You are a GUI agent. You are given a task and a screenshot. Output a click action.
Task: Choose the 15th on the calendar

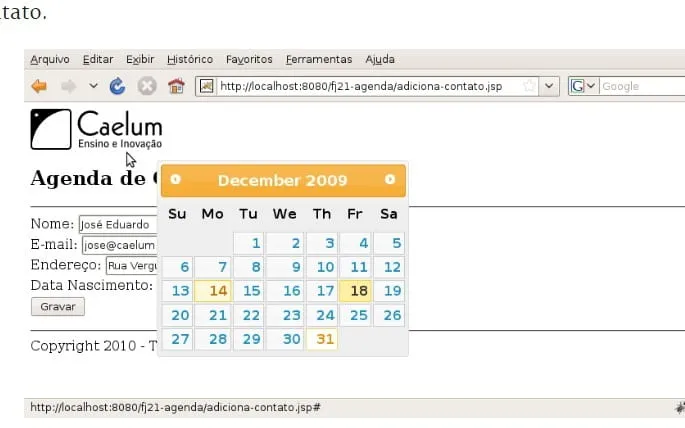click(249, 291)
